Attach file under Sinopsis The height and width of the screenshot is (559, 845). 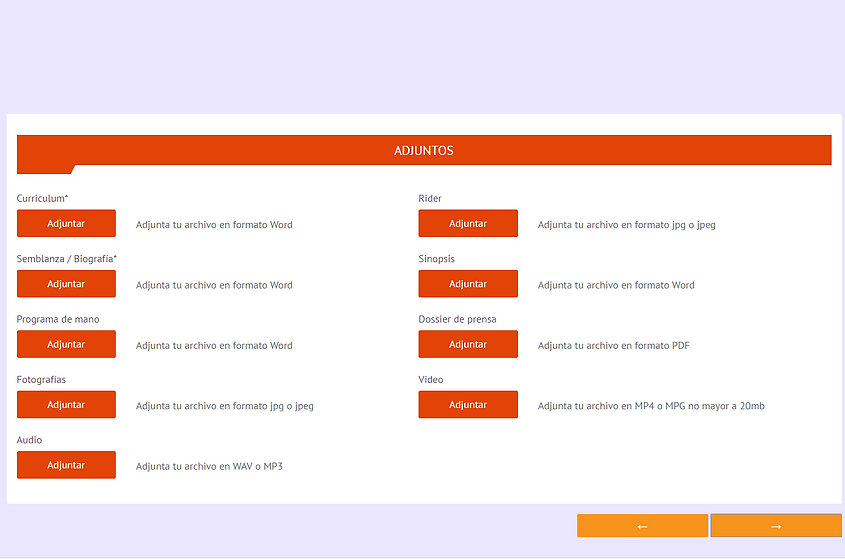coord(468,284)
